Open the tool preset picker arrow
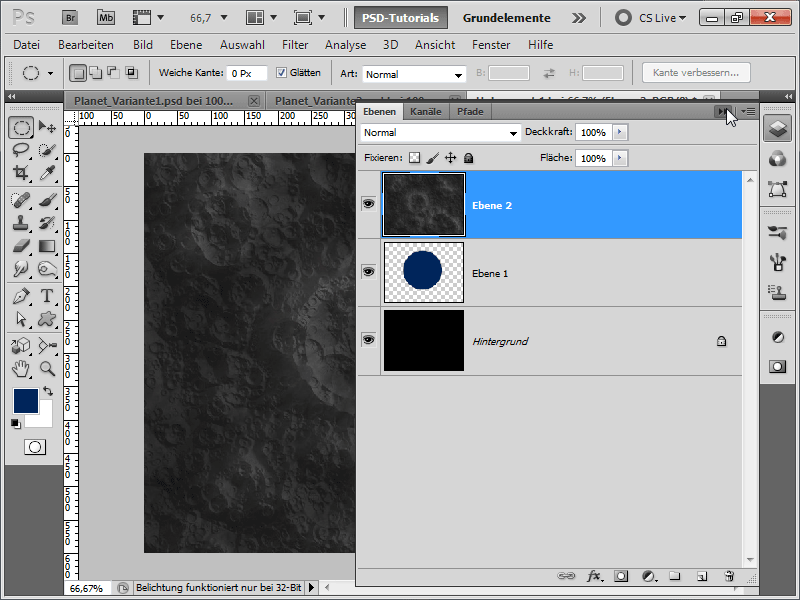This screenshot has height=600, width=800. pos(51,73)
